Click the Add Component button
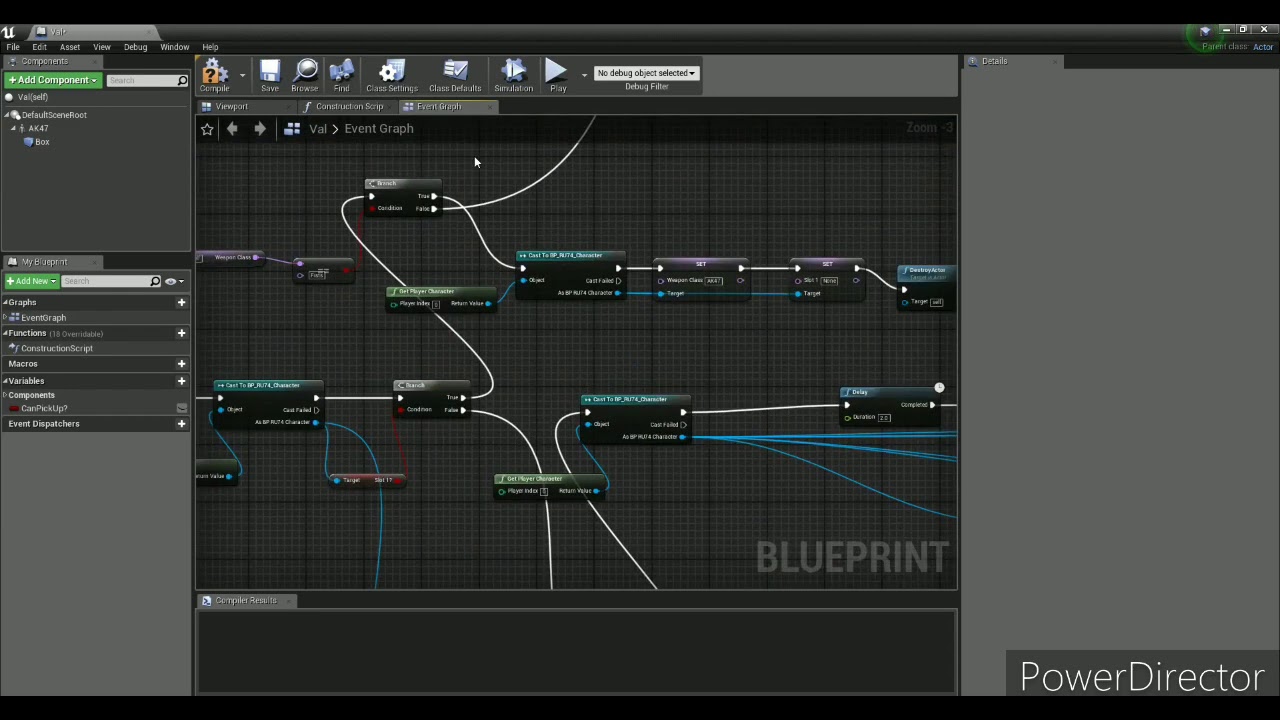The image size is (1280, 720). [52, 80]
